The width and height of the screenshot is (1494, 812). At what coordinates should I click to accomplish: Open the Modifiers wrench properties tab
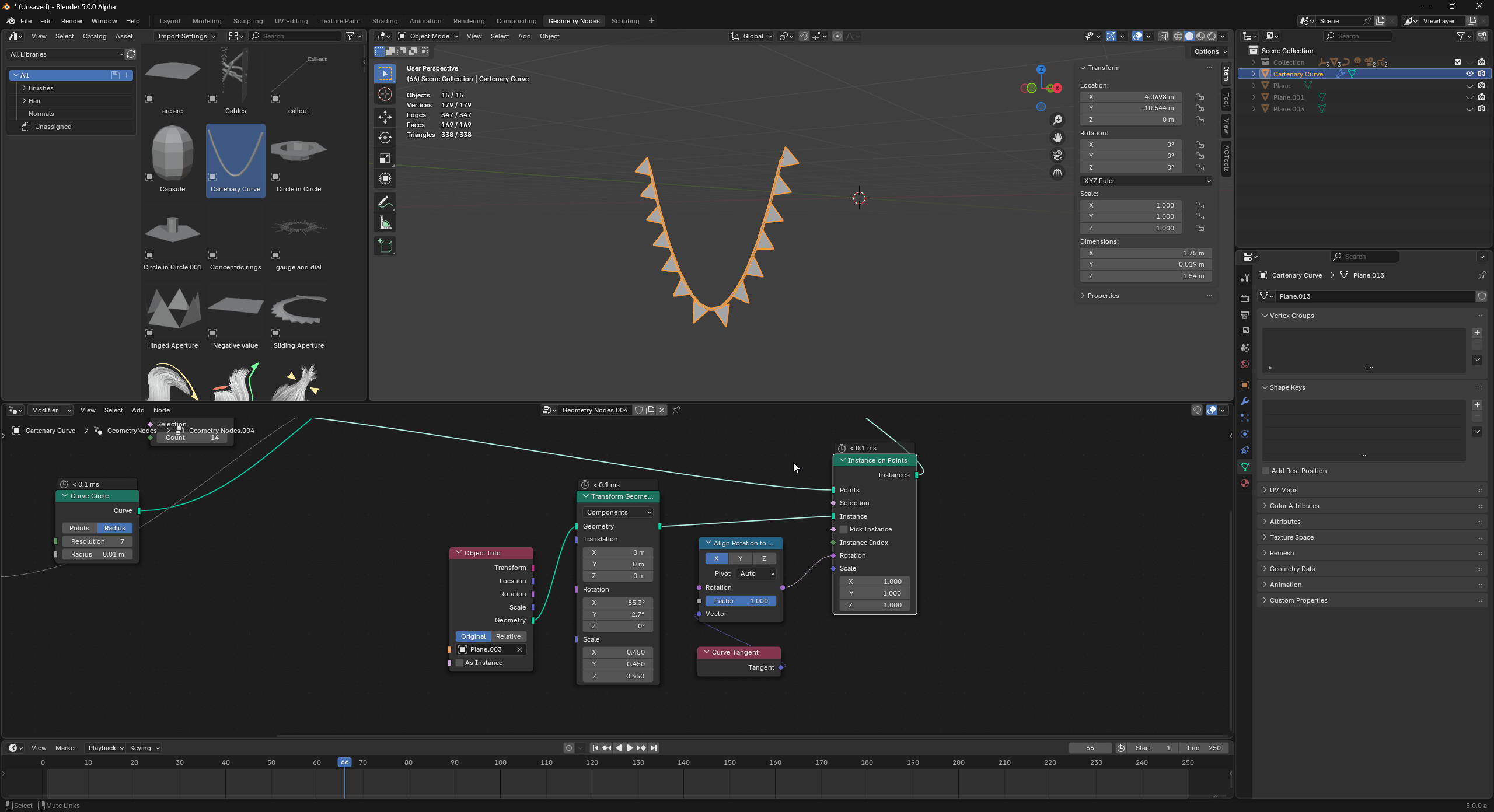(x=1245, y=401)
